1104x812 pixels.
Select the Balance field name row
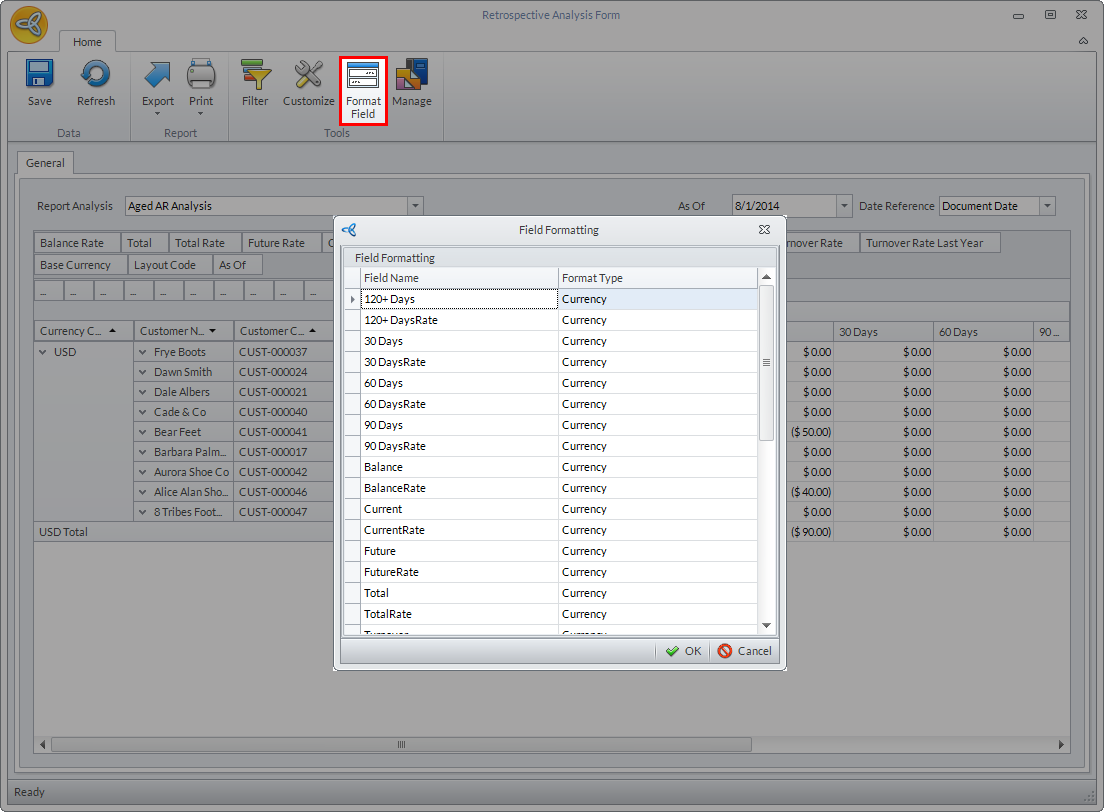[459, 467]
